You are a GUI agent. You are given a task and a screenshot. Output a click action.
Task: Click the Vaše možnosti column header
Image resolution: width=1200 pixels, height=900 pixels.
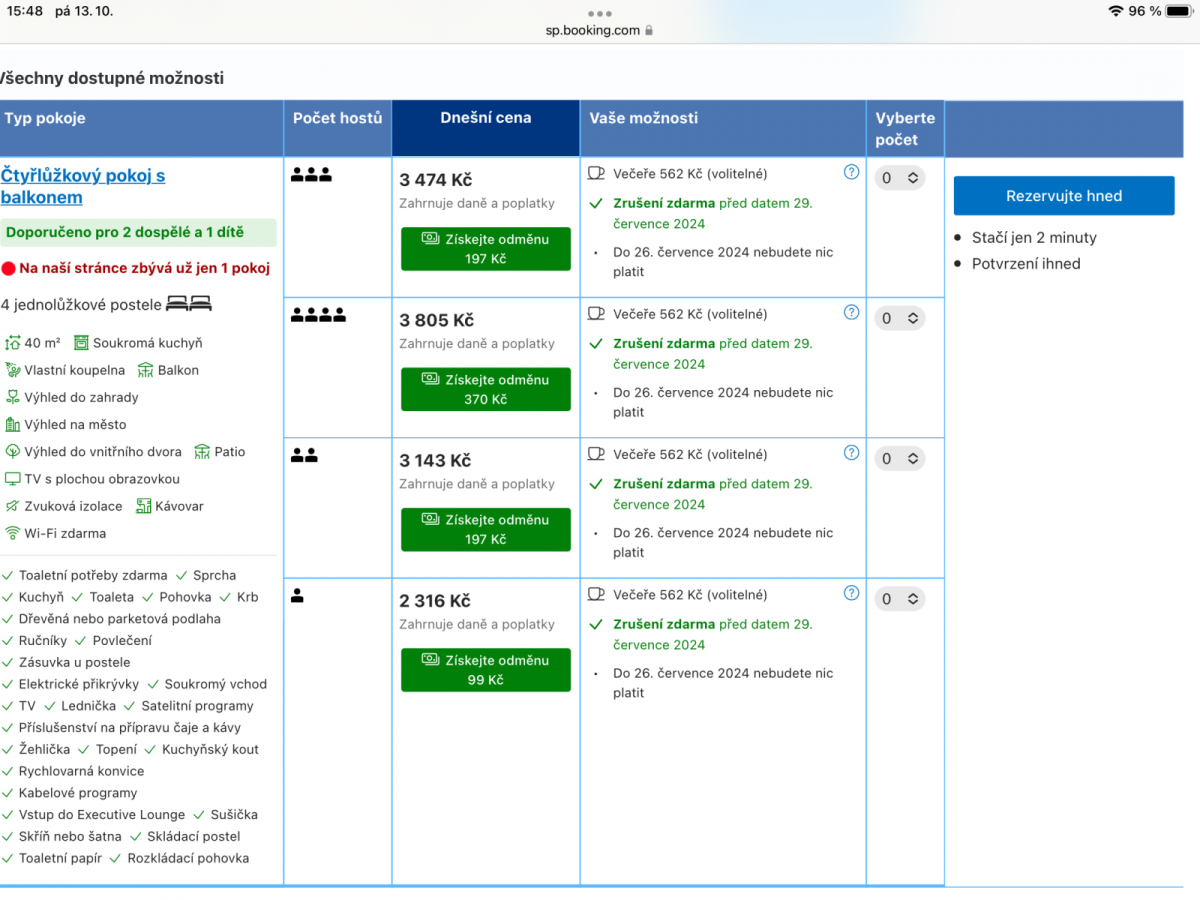coord(643,118)
